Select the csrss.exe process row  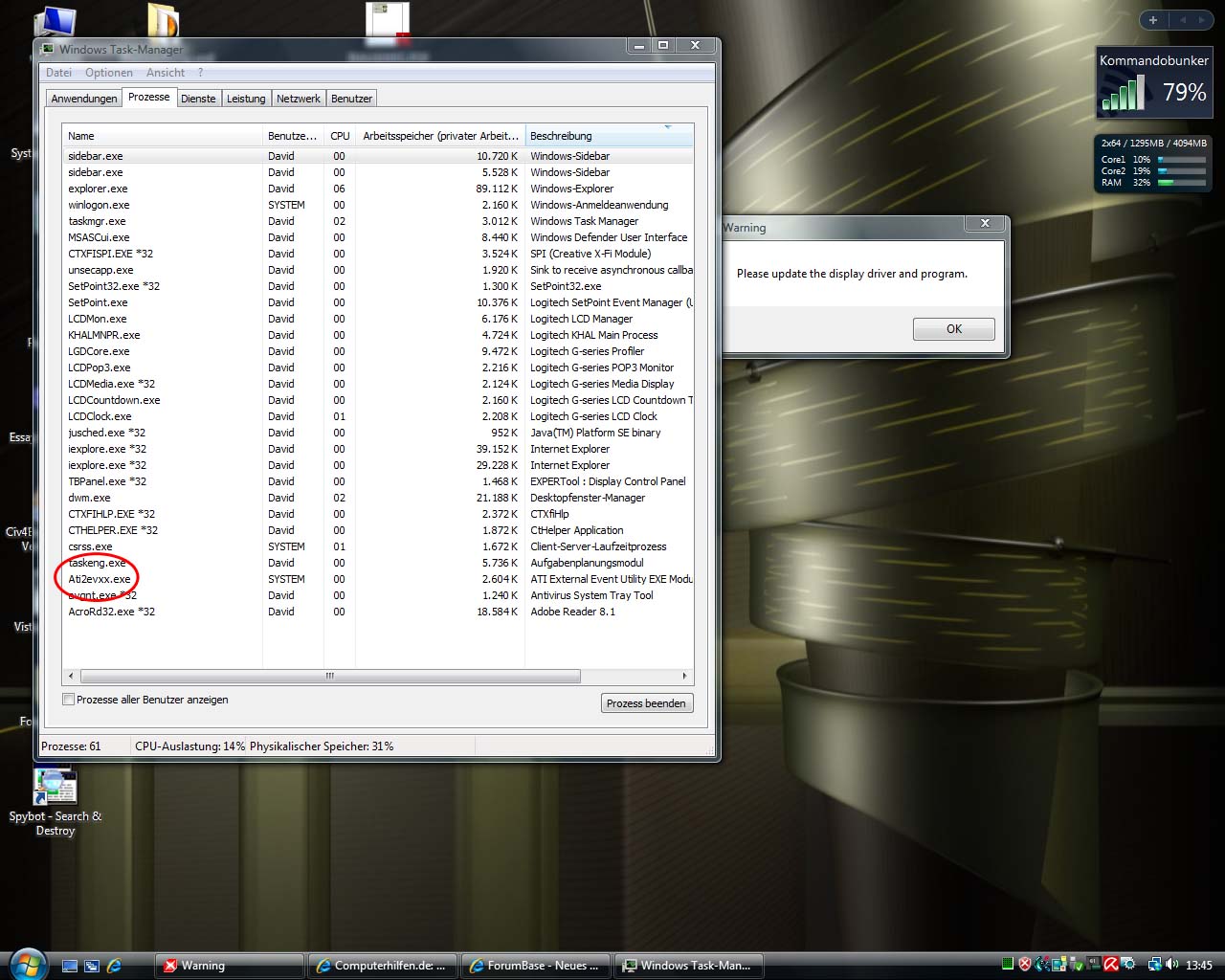tap(378, 546)
